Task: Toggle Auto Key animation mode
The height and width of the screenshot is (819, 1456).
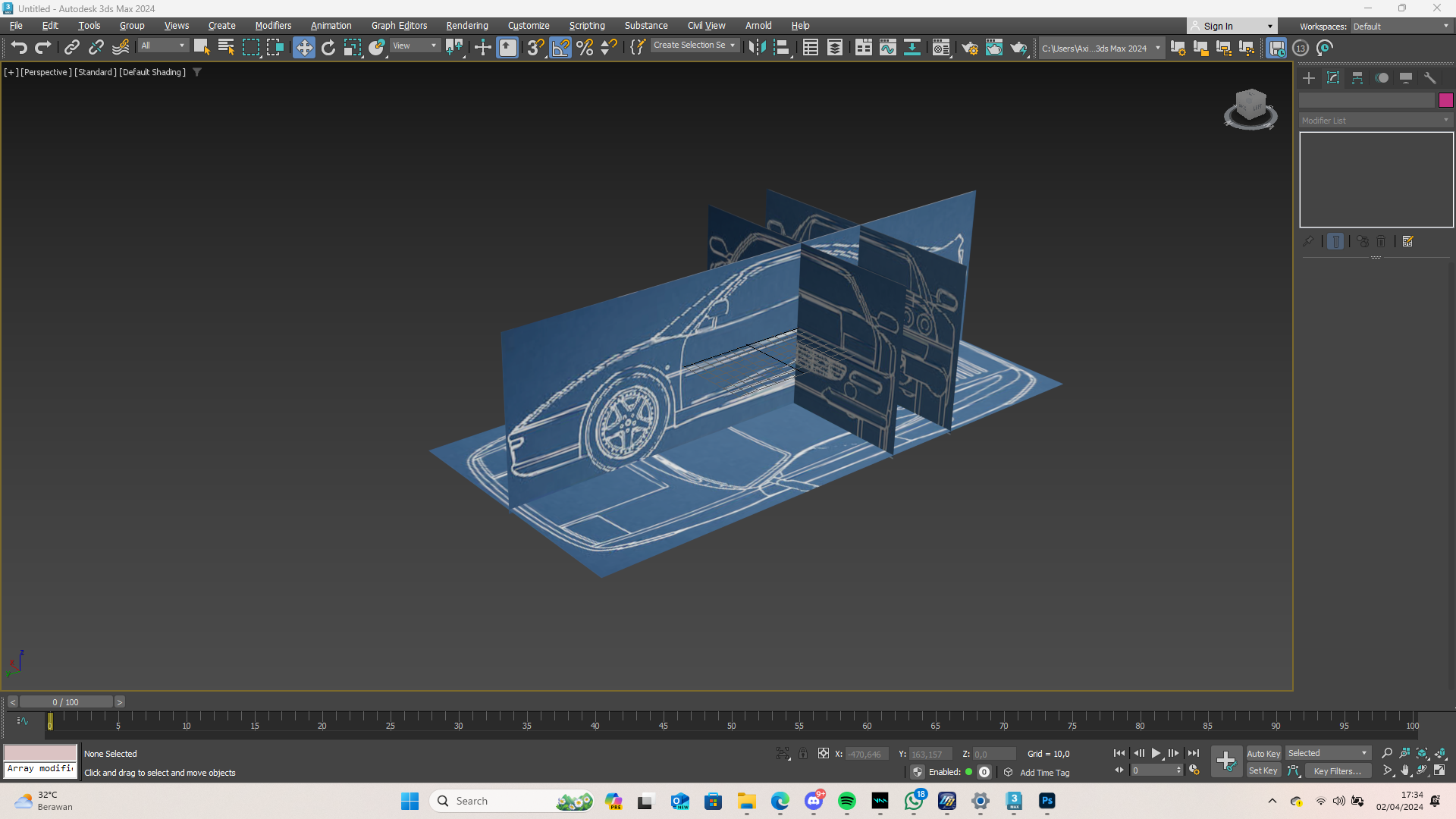Action: point(1263,753)
